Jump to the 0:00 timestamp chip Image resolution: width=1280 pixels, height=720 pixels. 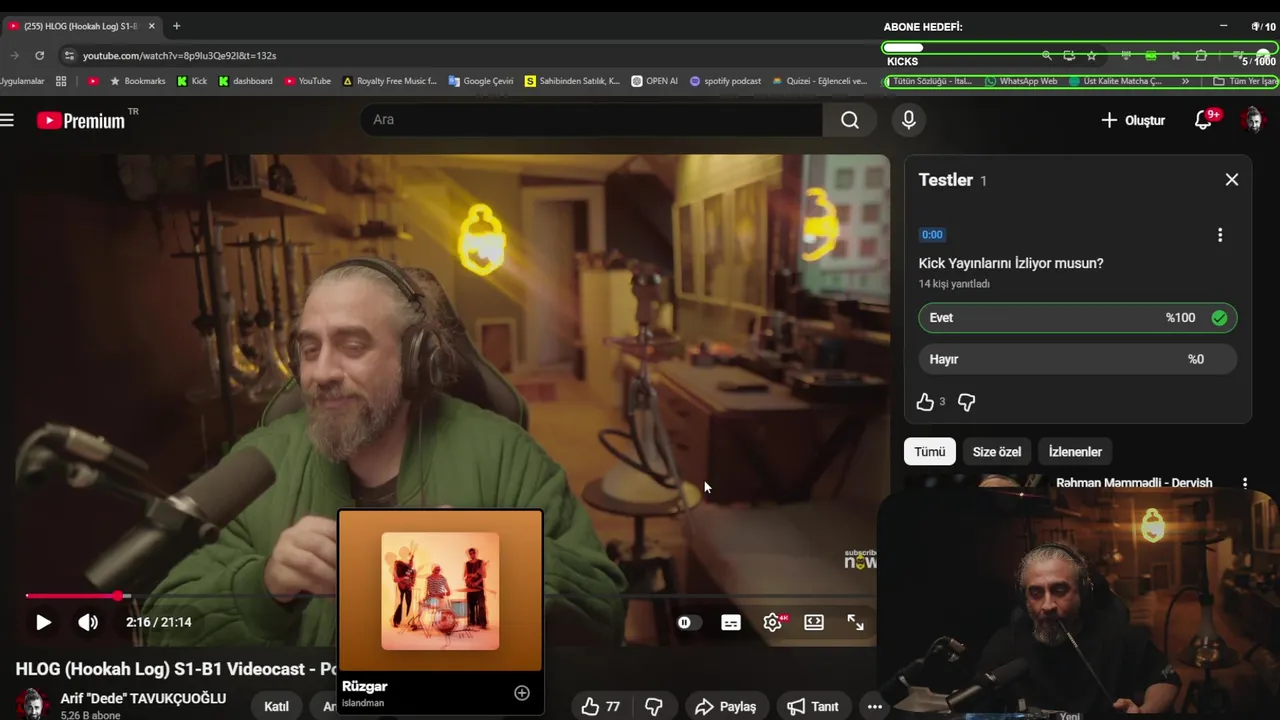click(932, 234)
